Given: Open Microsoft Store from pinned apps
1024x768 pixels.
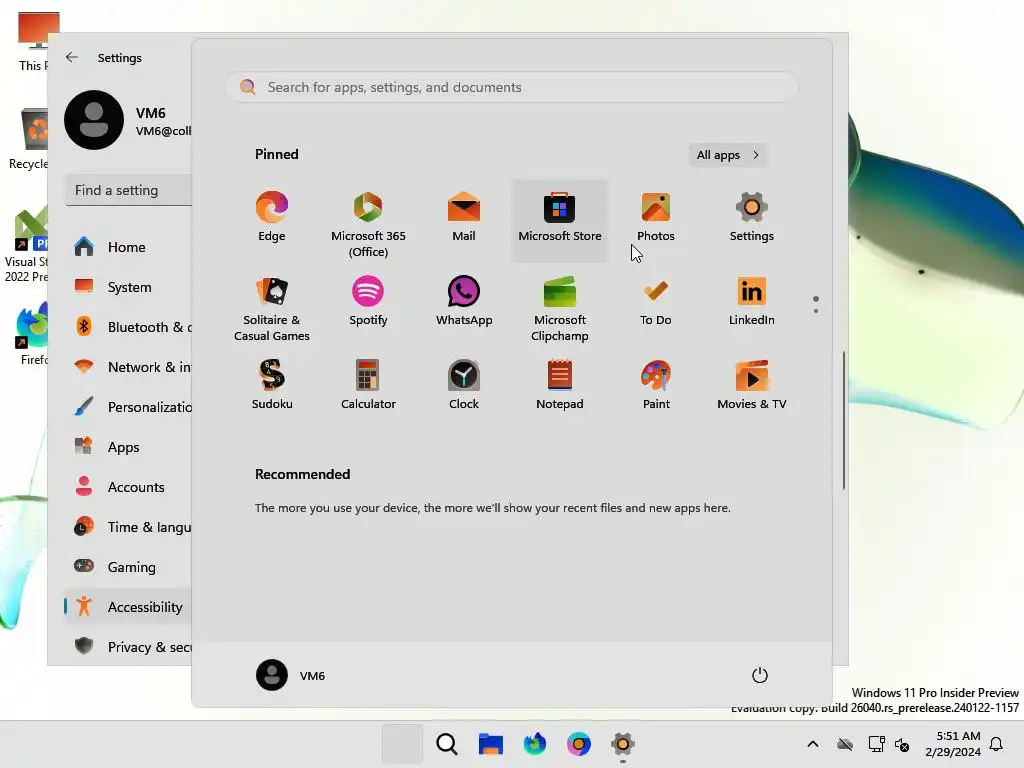Looking at the screenshot, I should (560, 219).
